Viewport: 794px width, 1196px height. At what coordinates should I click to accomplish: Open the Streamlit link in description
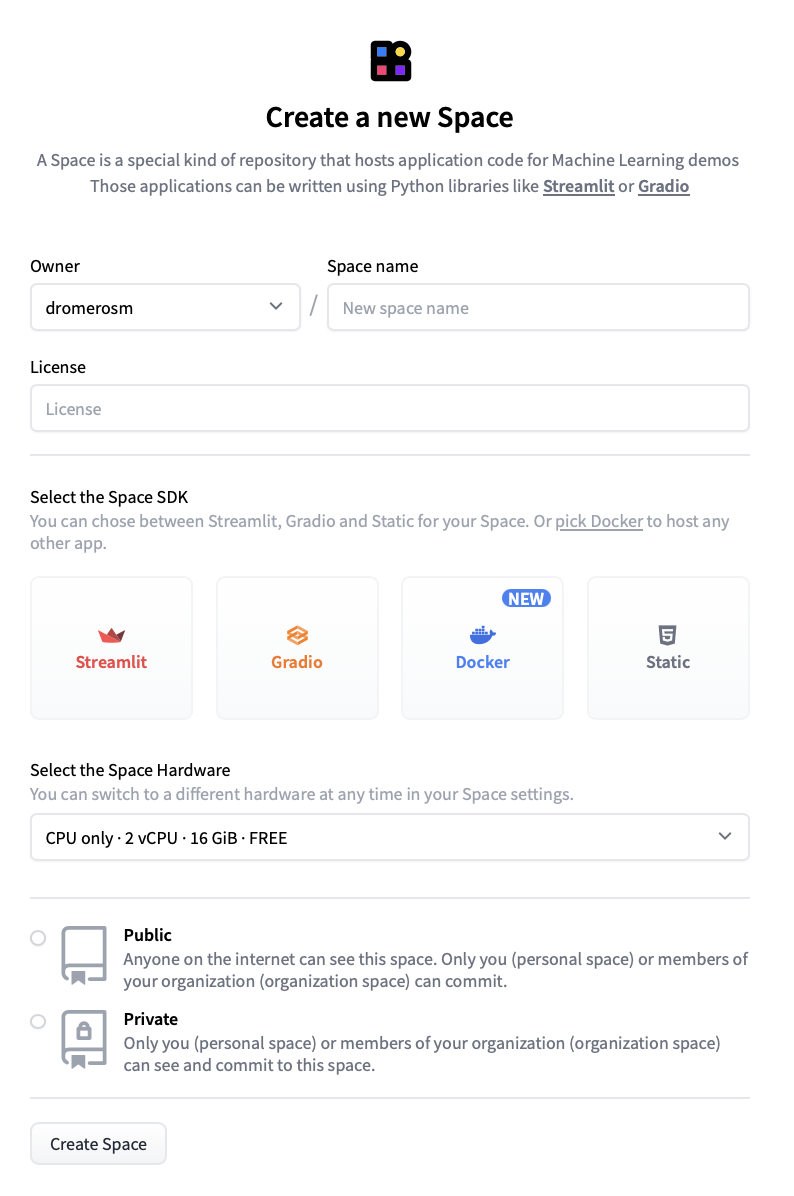578,186
